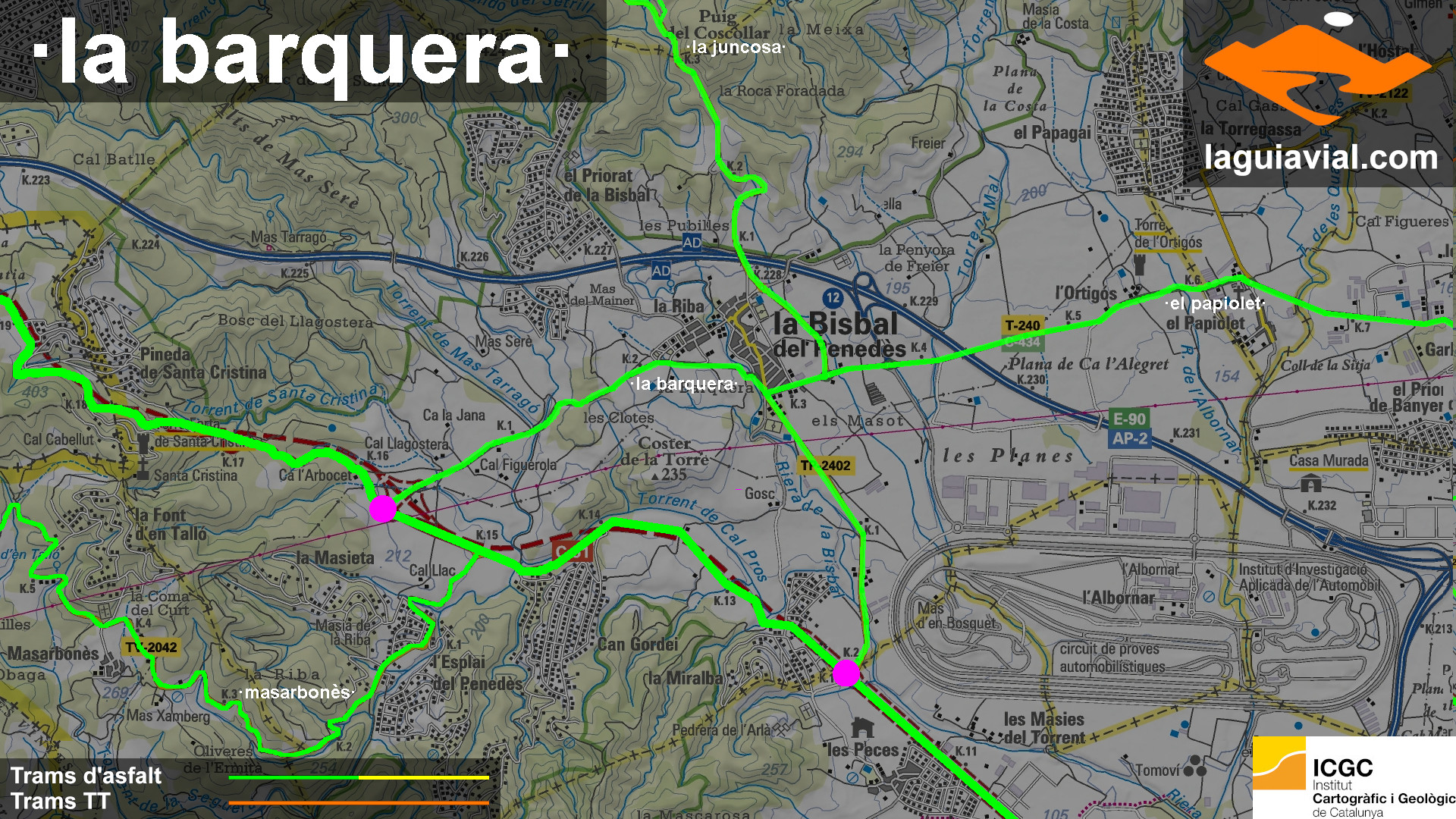The width and height of the screenshot is (1456, 819).
Task: Click the magenta waypoint beside the K.2 marker above les Peces
Action: coord(846,673)
